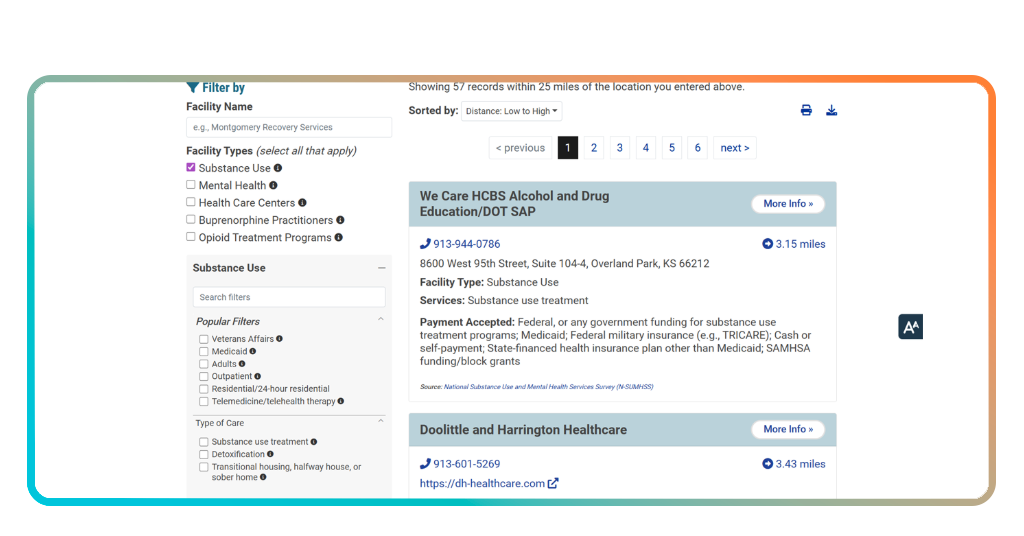The image size is (1024, 536).
Task: Collapse the Substance Use filter section
Action: tap(381, 268)
